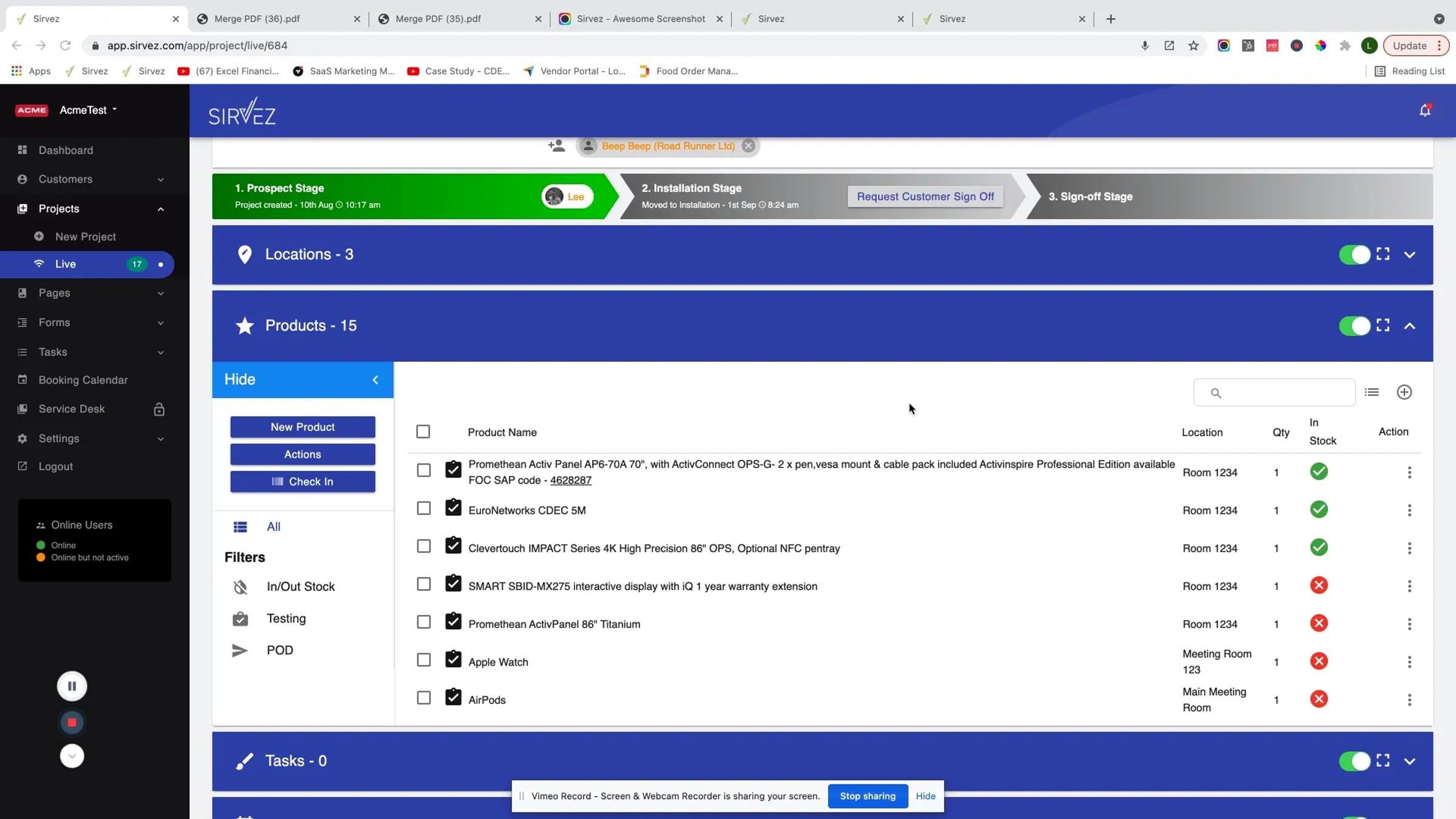This screenshot has height=819, width=1456.
Task: Tick the select-all products checkbox
Action: coord(423,431)
